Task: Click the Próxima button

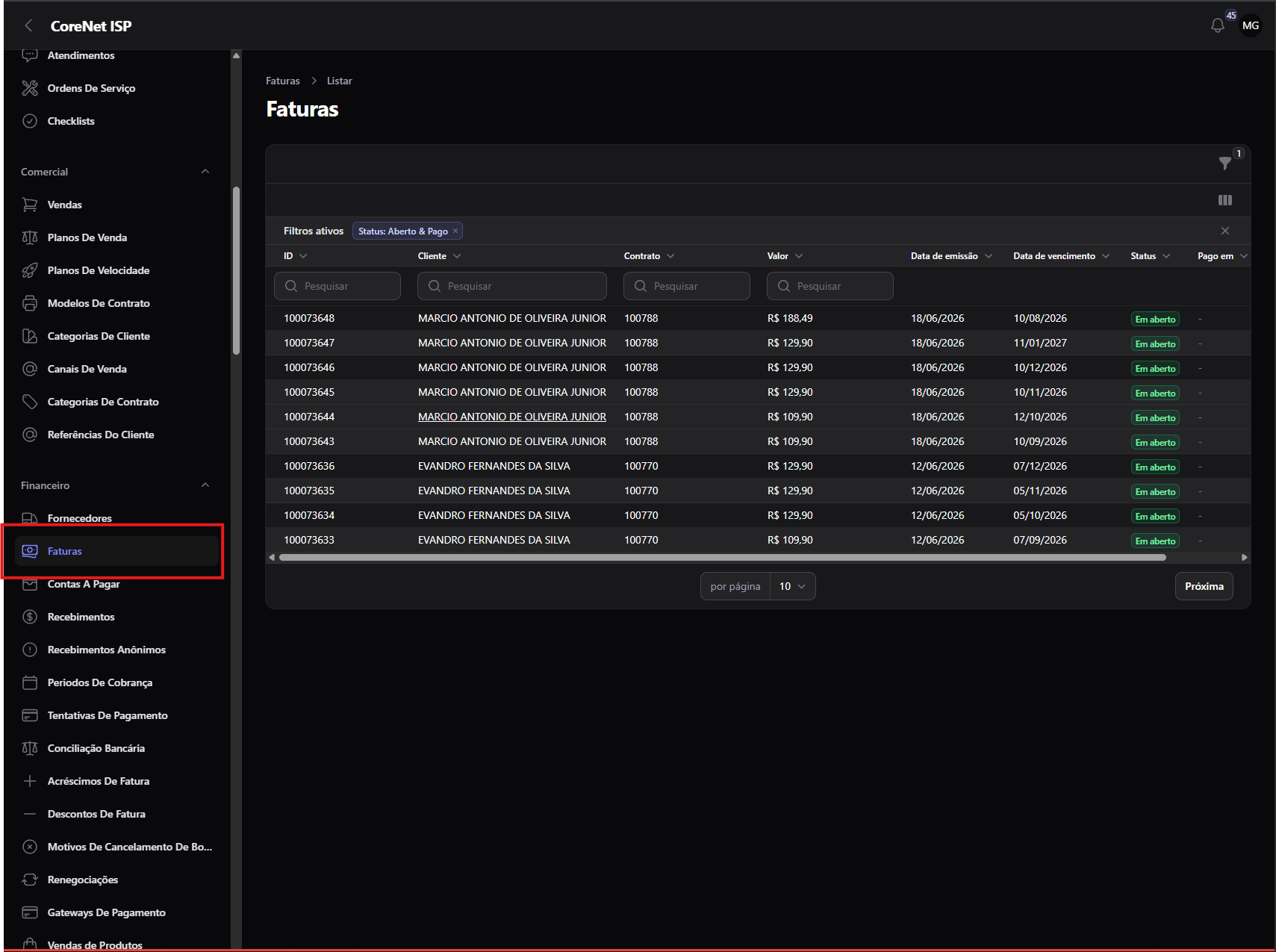Action: 1204,586
